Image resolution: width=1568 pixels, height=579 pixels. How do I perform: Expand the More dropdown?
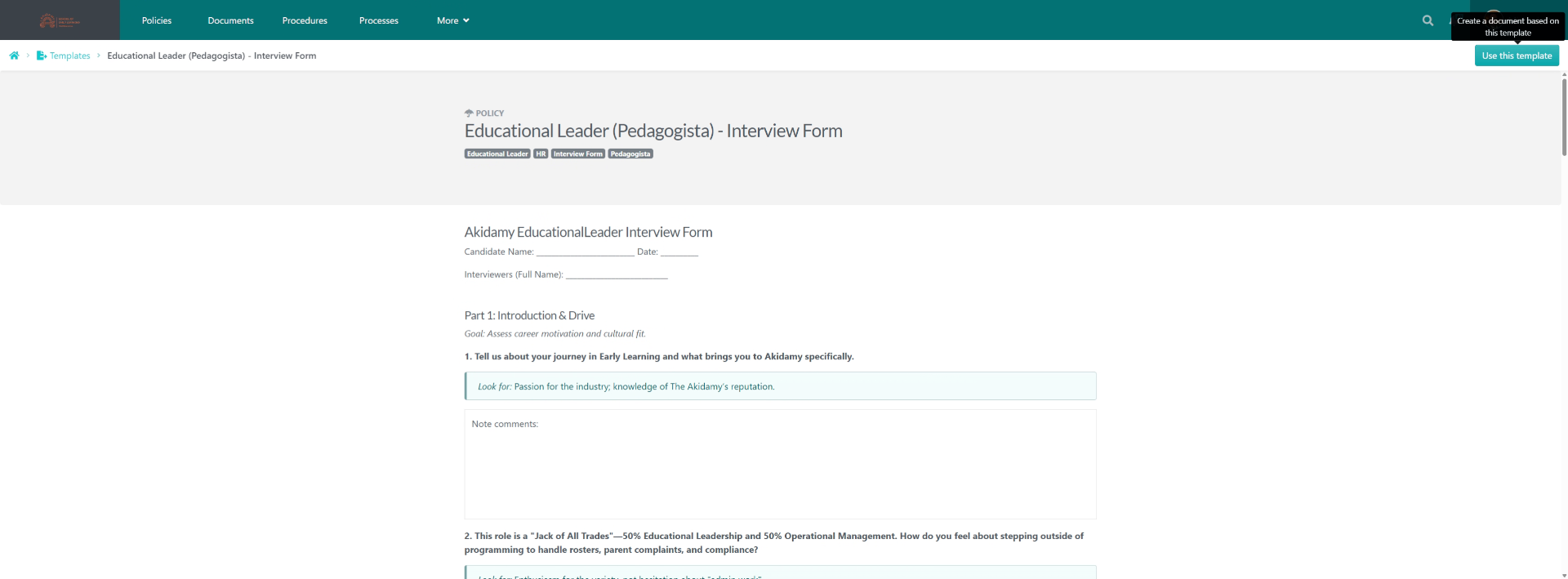(x=453, y=20)
